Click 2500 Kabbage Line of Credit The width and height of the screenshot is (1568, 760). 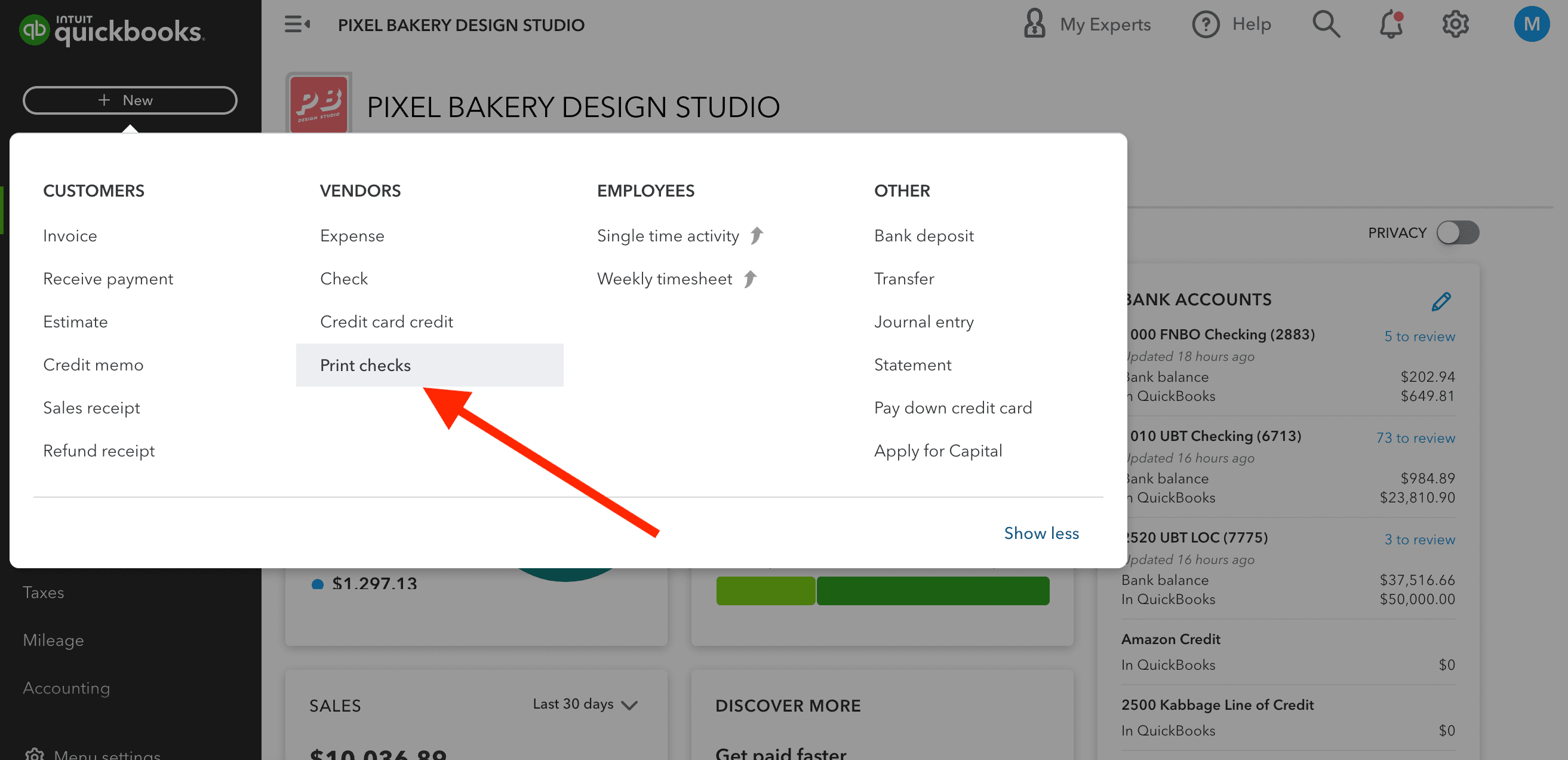[1217, 705]
